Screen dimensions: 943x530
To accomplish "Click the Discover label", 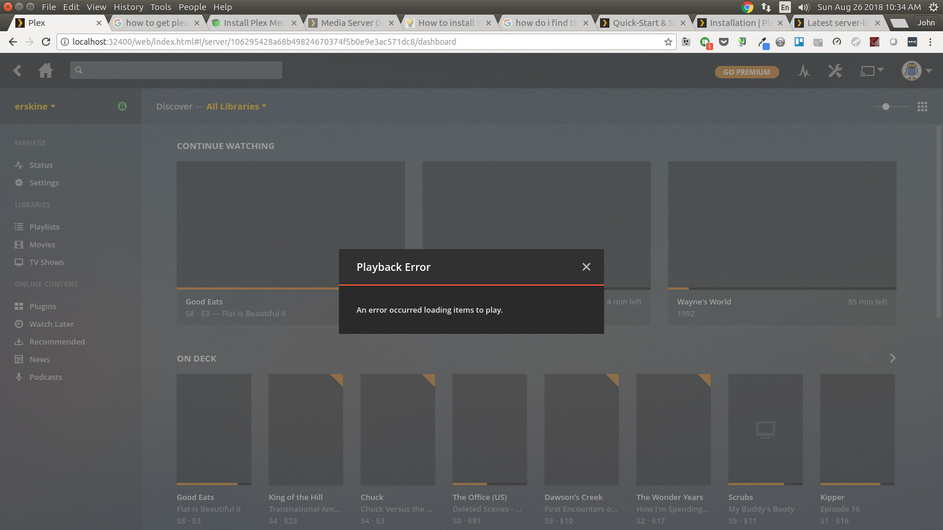I will click(174, 106).
